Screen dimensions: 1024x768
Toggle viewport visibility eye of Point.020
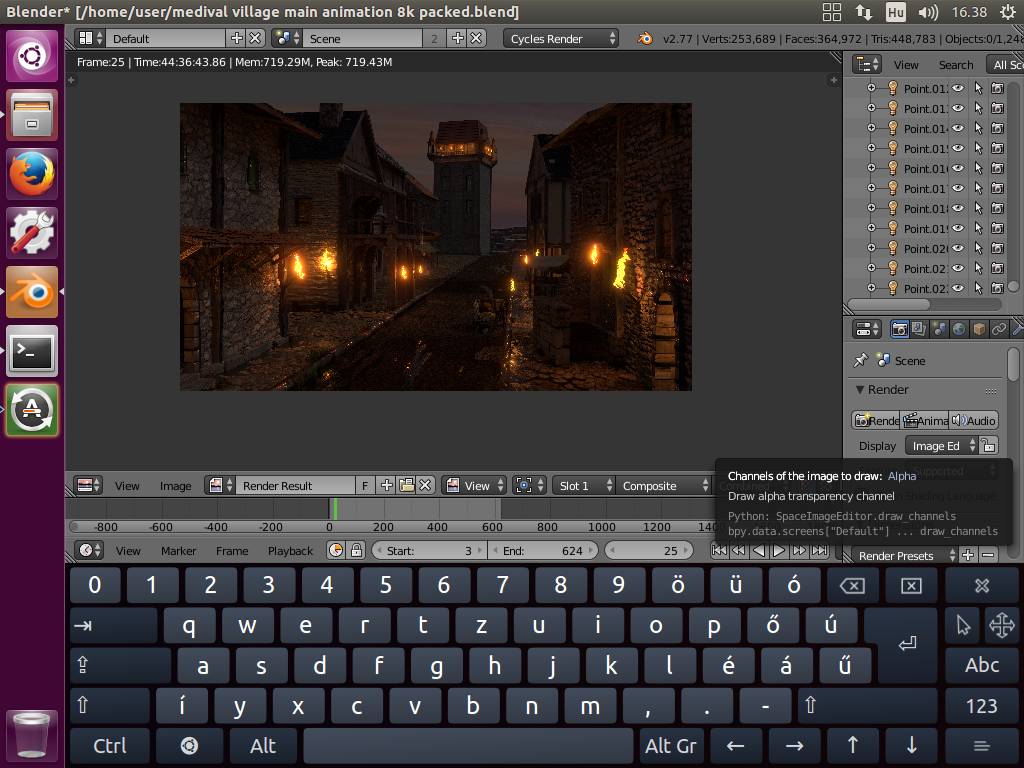958,248
